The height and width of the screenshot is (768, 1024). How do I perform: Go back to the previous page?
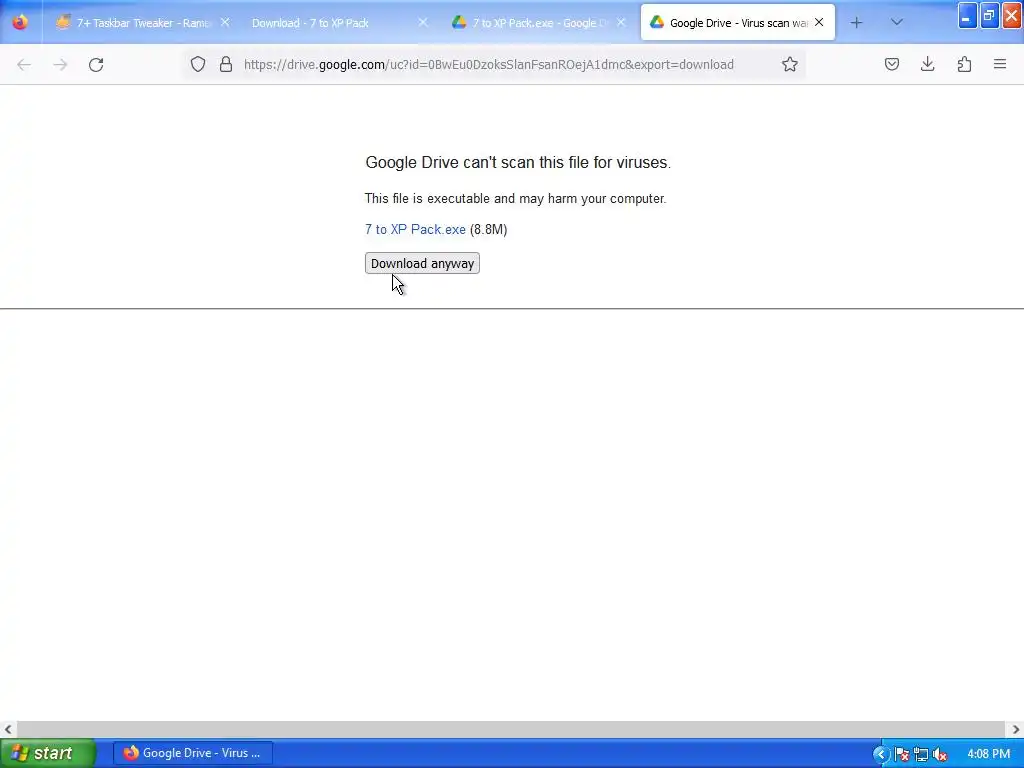click(x=24, y=64)
